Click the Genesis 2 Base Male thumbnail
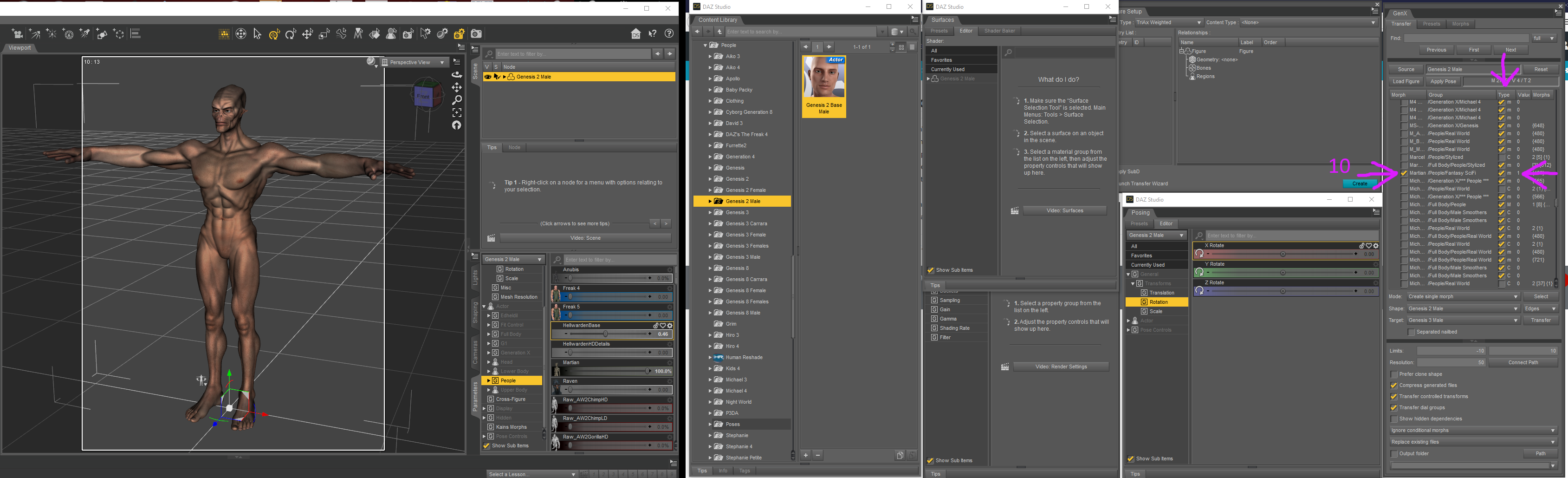 (x=823, y=86)
